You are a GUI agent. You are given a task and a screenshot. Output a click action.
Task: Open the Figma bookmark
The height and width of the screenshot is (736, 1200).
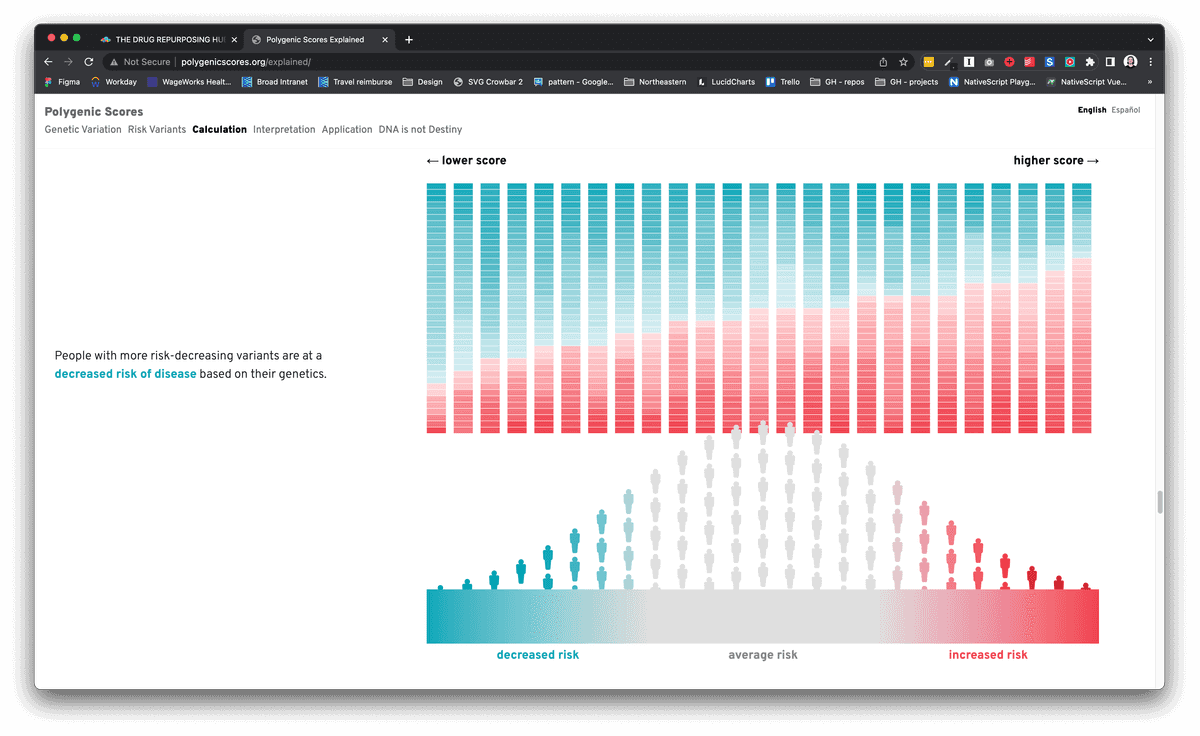(62, 82)
